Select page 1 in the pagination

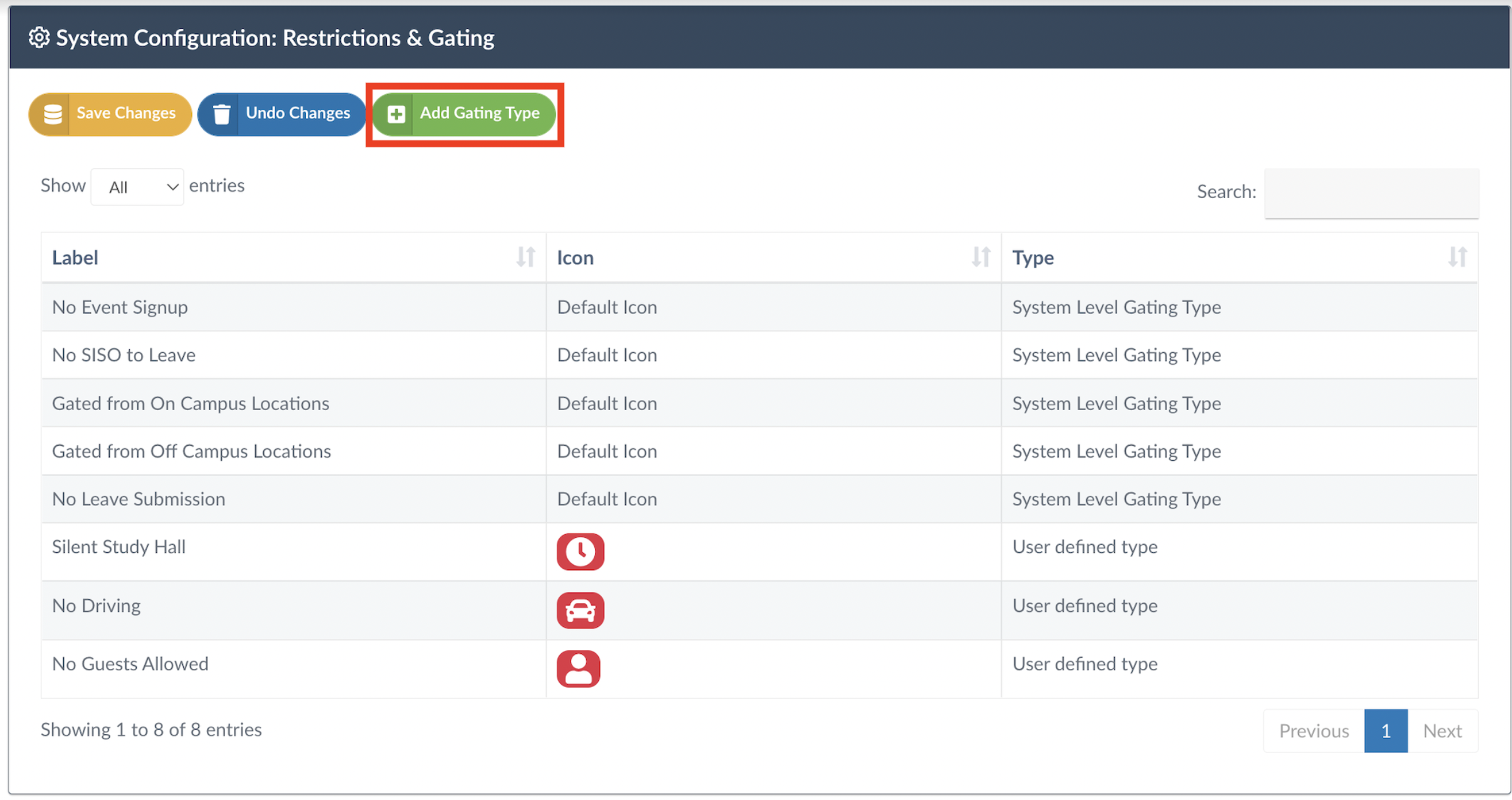tap(1385, 730)
